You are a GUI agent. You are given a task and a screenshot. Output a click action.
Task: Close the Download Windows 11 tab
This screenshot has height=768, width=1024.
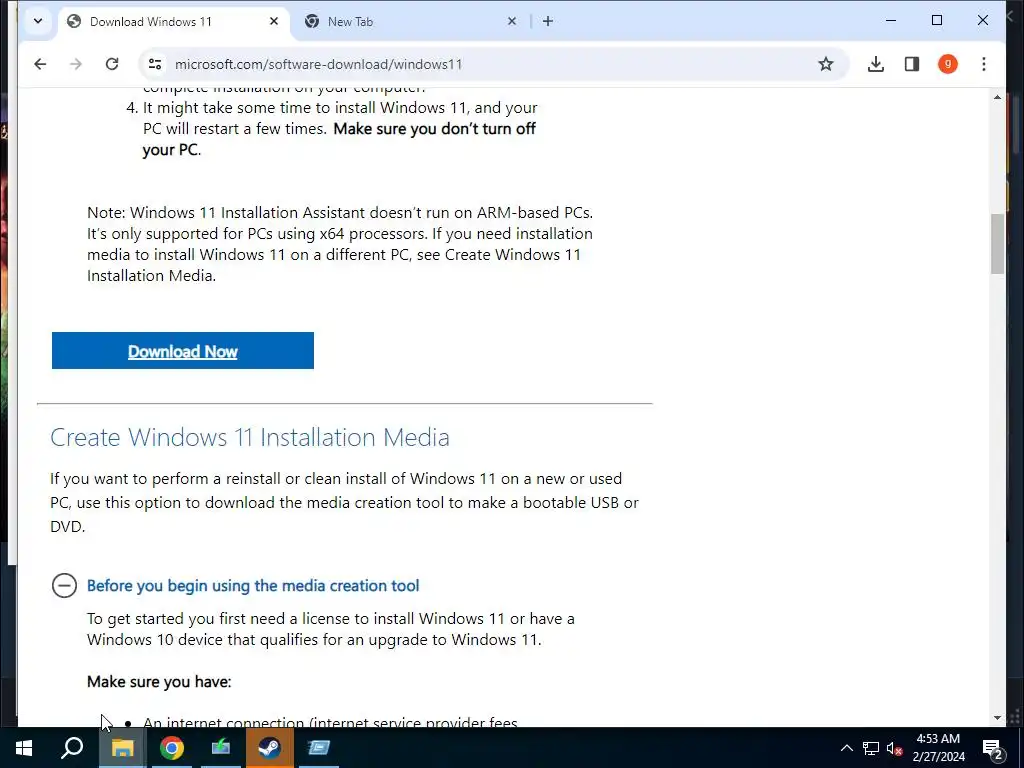click(x=274, y=22)
